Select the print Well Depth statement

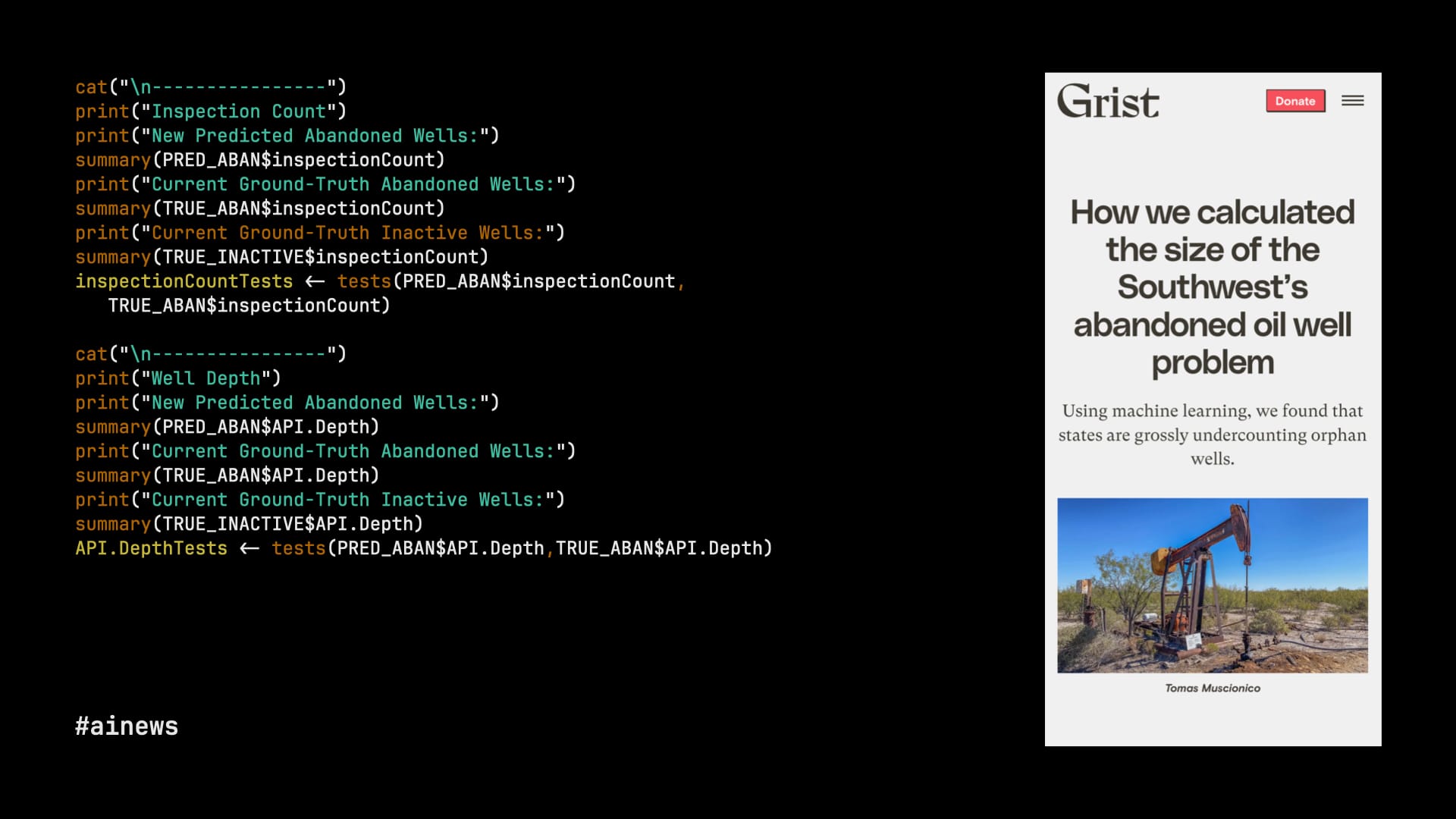[x=178, y=378]
